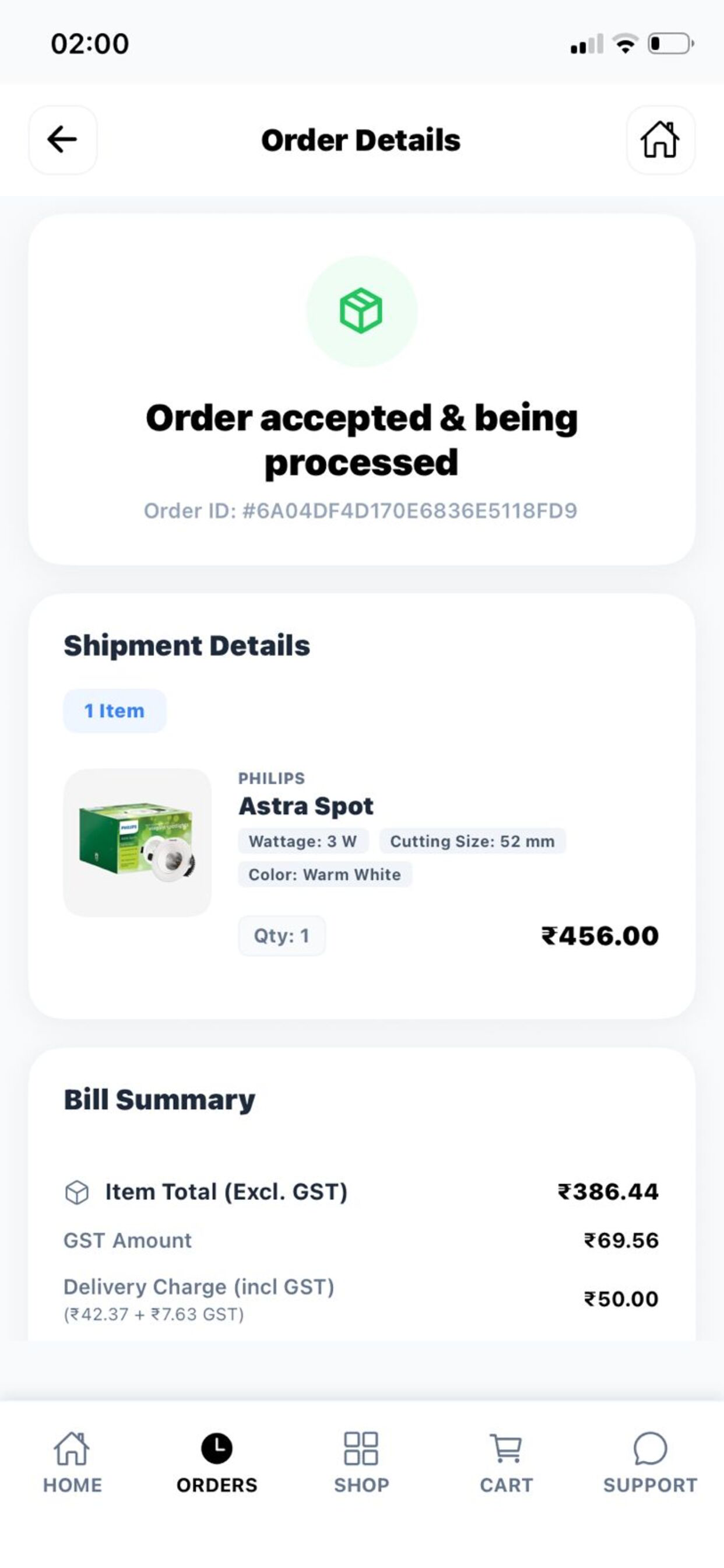Screen dimensions: 724x1568
Task: Click the Order ID text
Action: point(361,510)
